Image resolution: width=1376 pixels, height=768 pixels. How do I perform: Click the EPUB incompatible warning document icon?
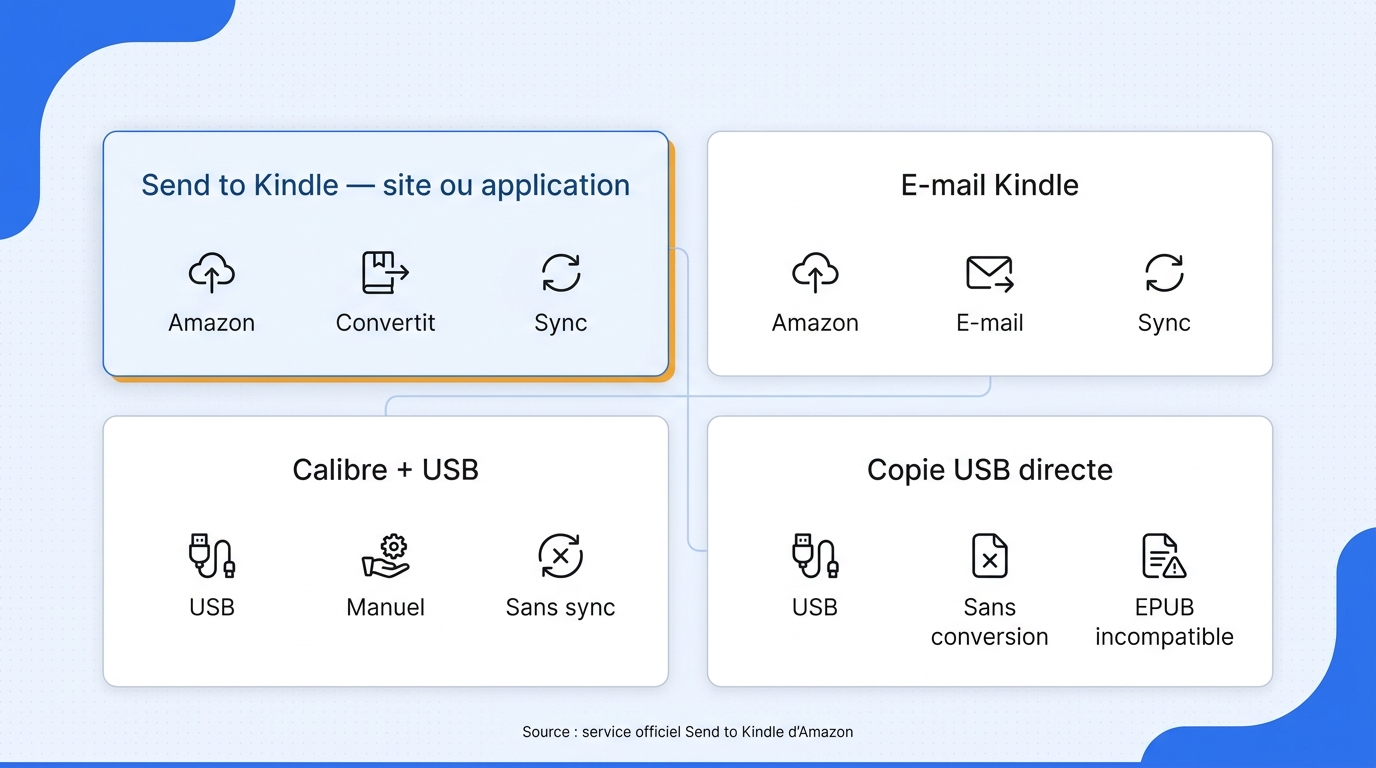pos(1164,556)
